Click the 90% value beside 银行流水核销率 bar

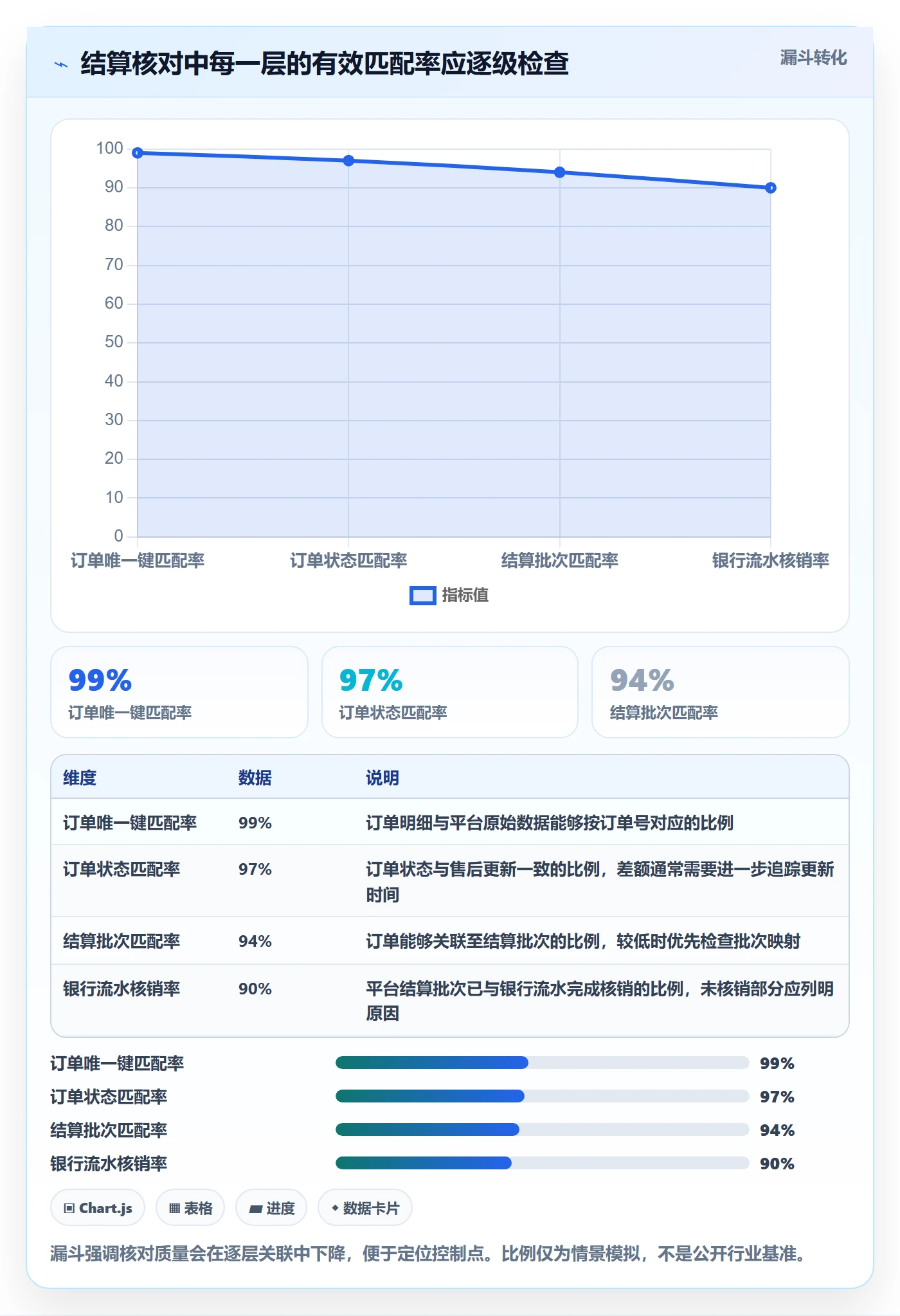tap(777, 1164)
